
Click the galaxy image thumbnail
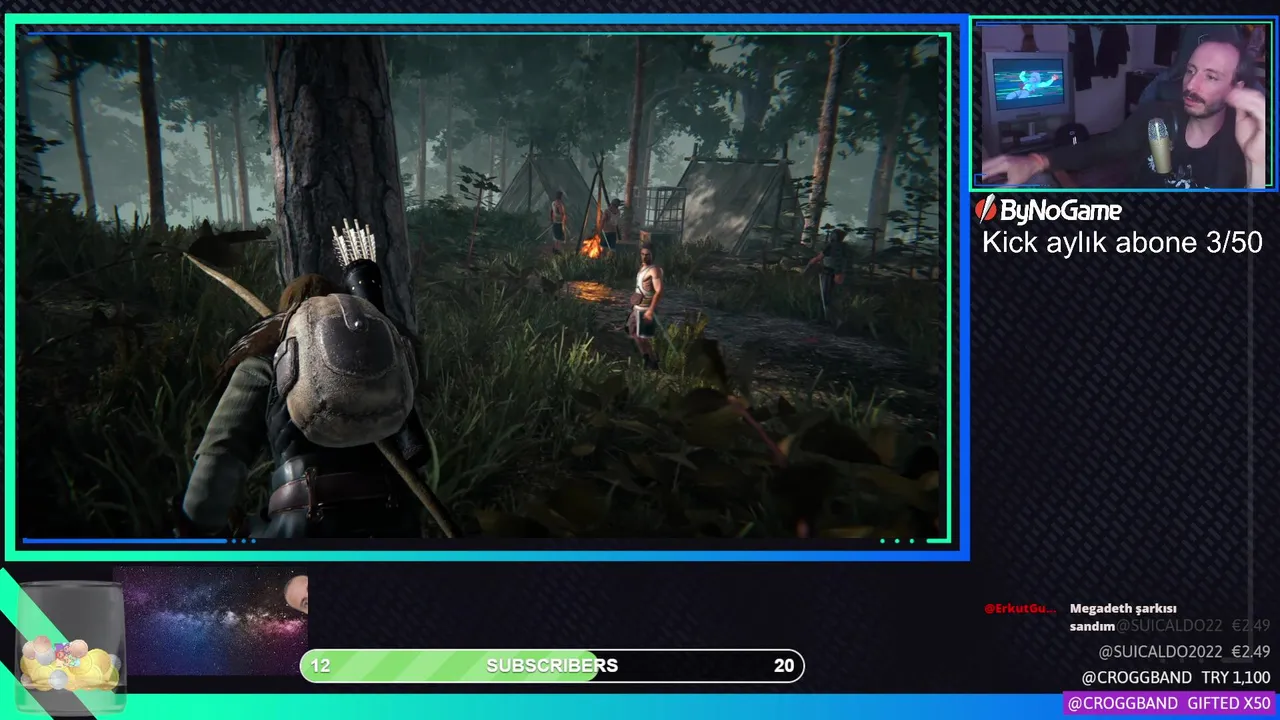click(x=210, y=622)
